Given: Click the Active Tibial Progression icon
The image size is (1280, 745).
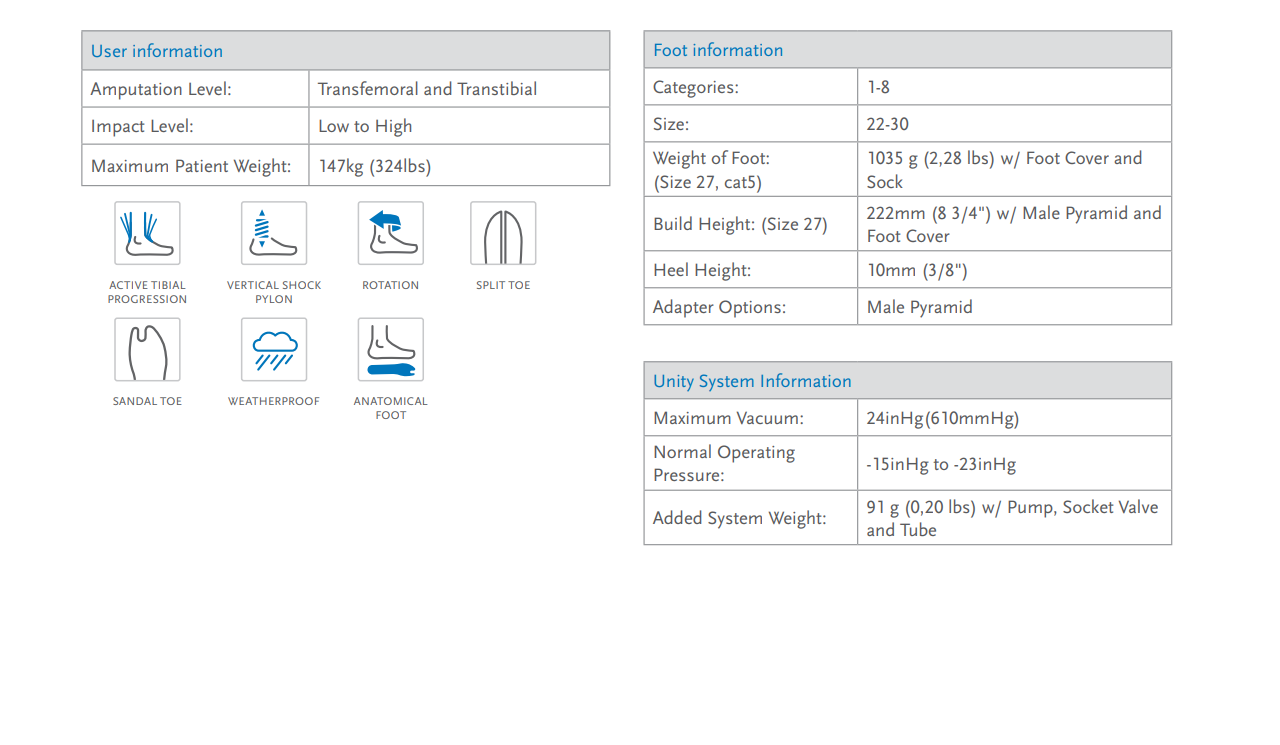Looking at the screenshot, I should pos(147,233).
